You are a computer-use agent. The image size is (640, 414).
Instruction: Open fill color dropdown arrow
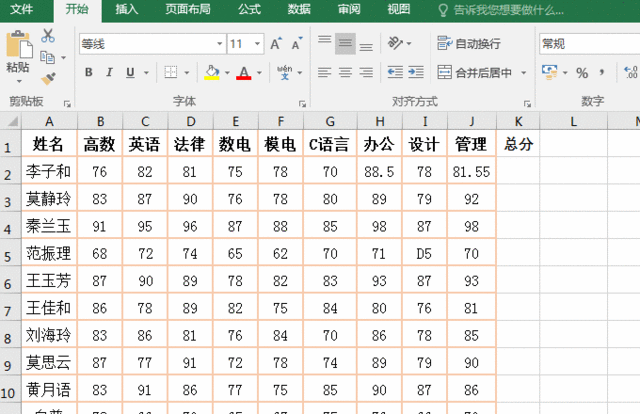227,73
